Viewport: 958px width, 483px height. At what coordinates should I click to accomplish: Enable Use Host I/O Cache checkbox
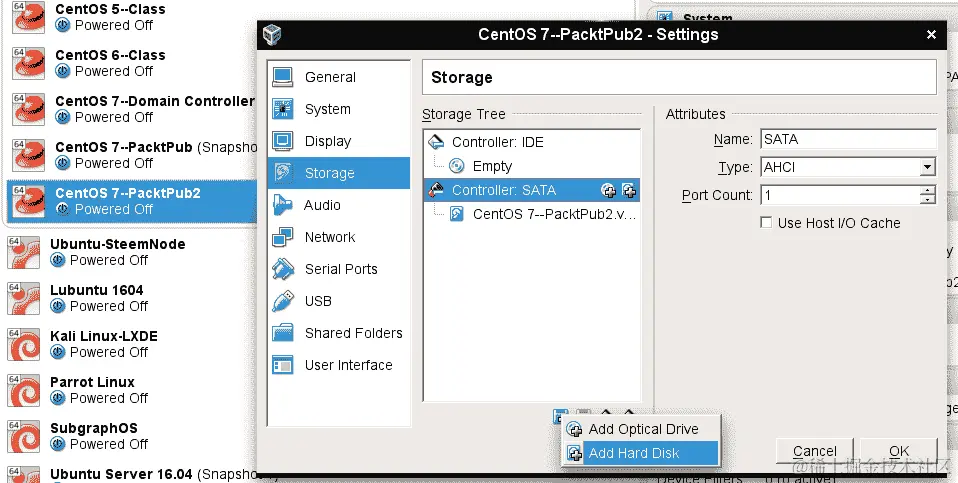click(766, 223)
